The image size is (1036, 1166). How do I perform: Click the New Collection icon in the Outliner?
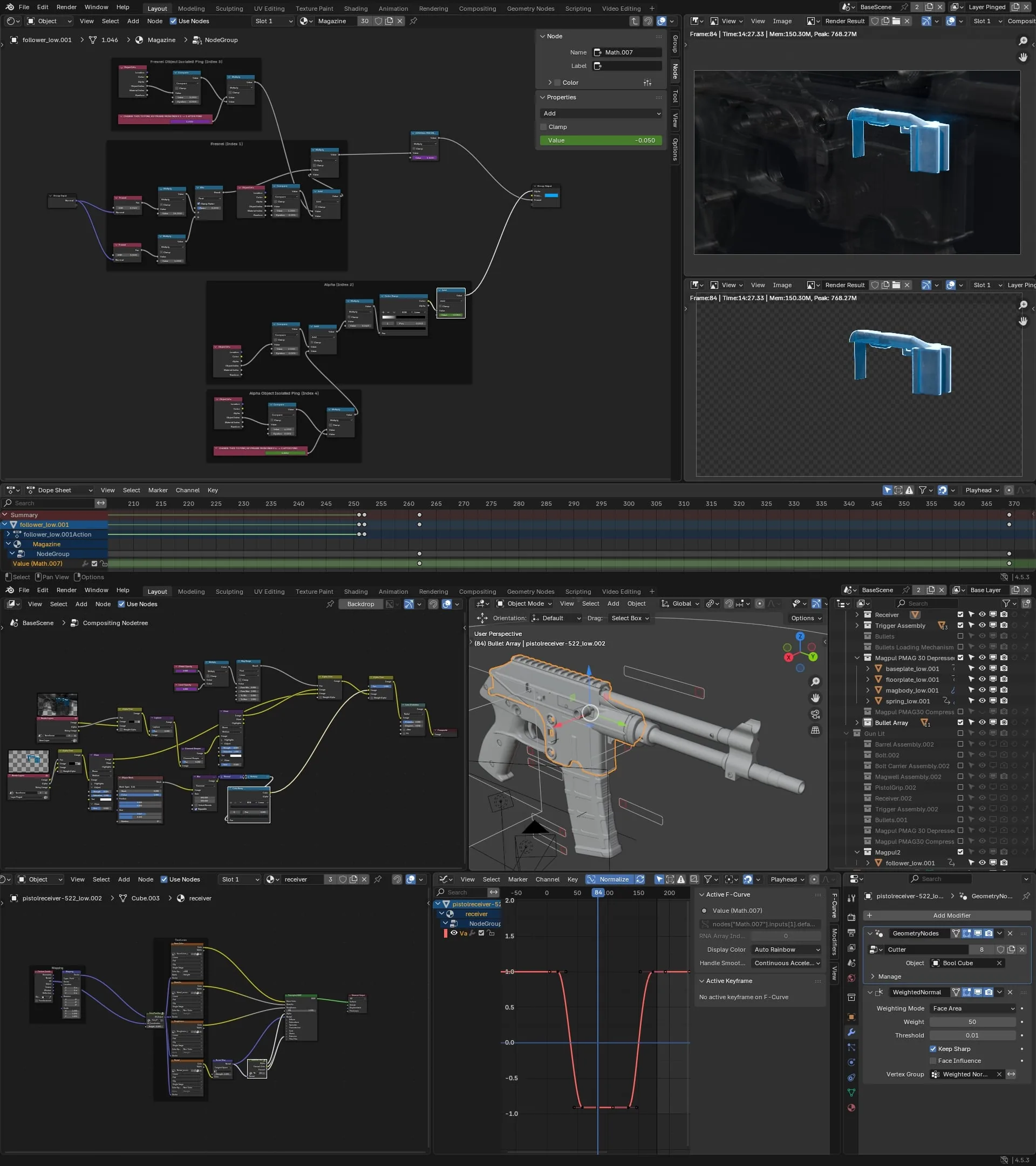click(1026, 604)
